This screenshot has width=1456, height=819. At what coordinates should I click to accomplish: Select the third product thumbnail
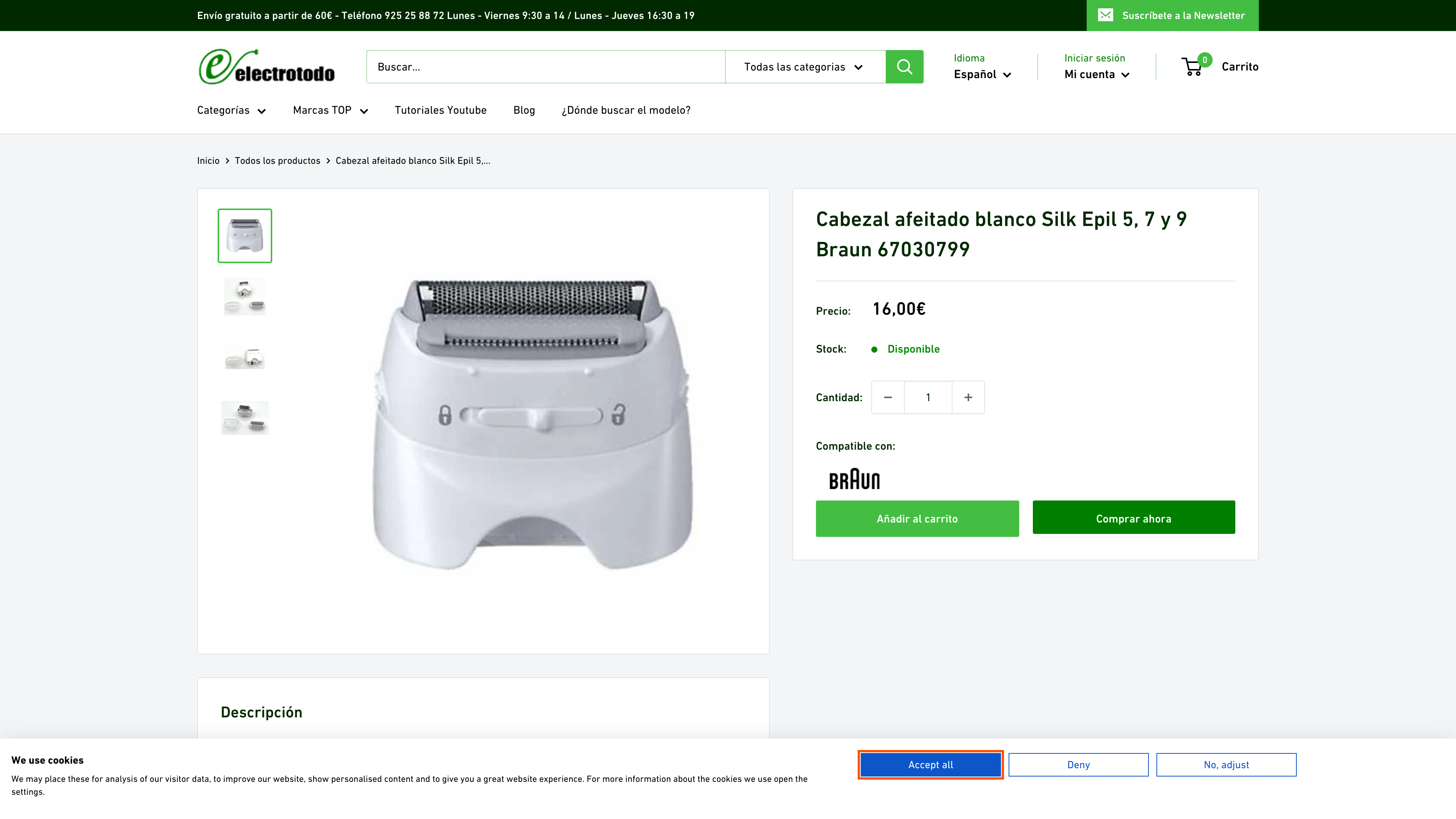245,357
